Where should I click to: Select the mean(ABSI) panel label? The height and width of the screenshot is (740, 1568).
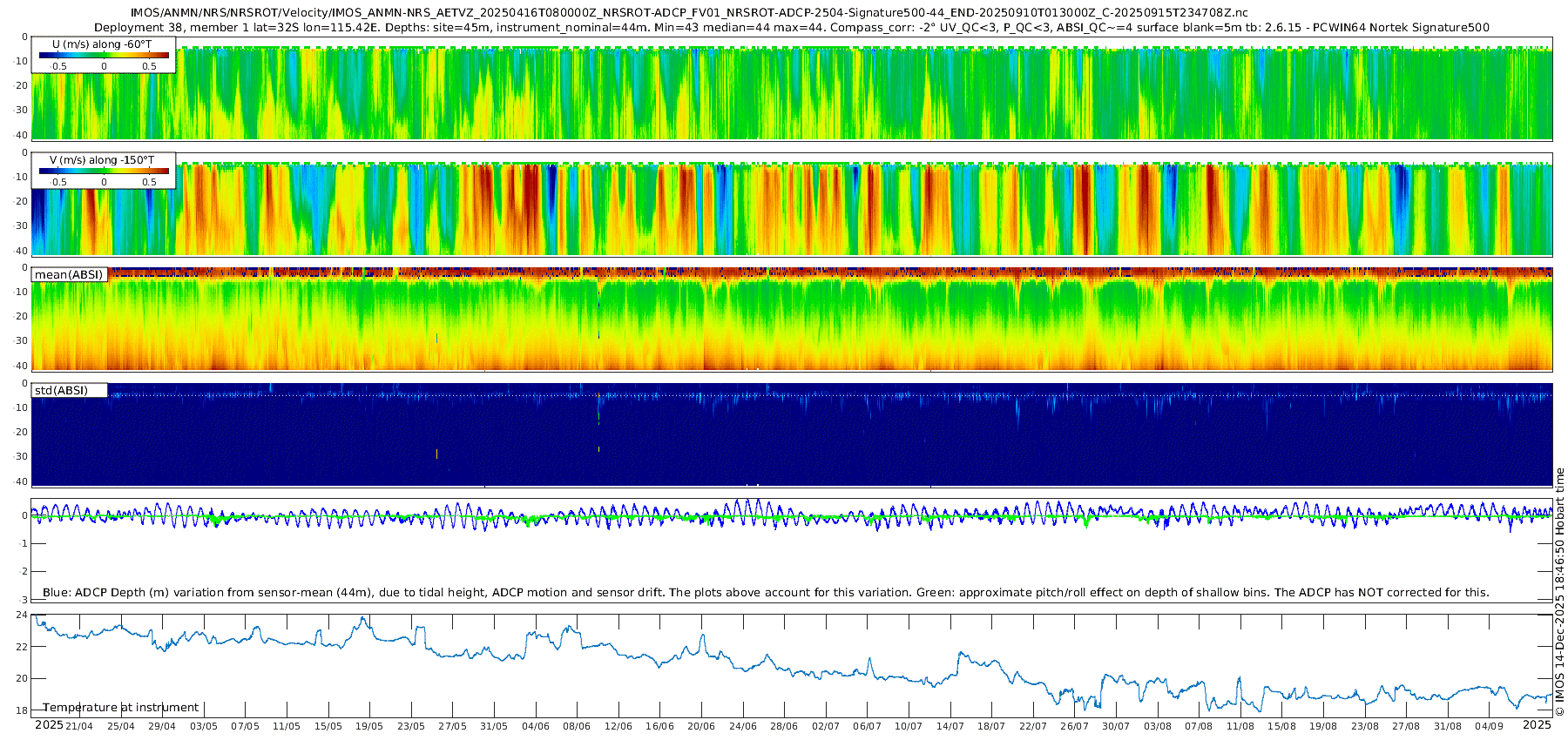(69, 275)
